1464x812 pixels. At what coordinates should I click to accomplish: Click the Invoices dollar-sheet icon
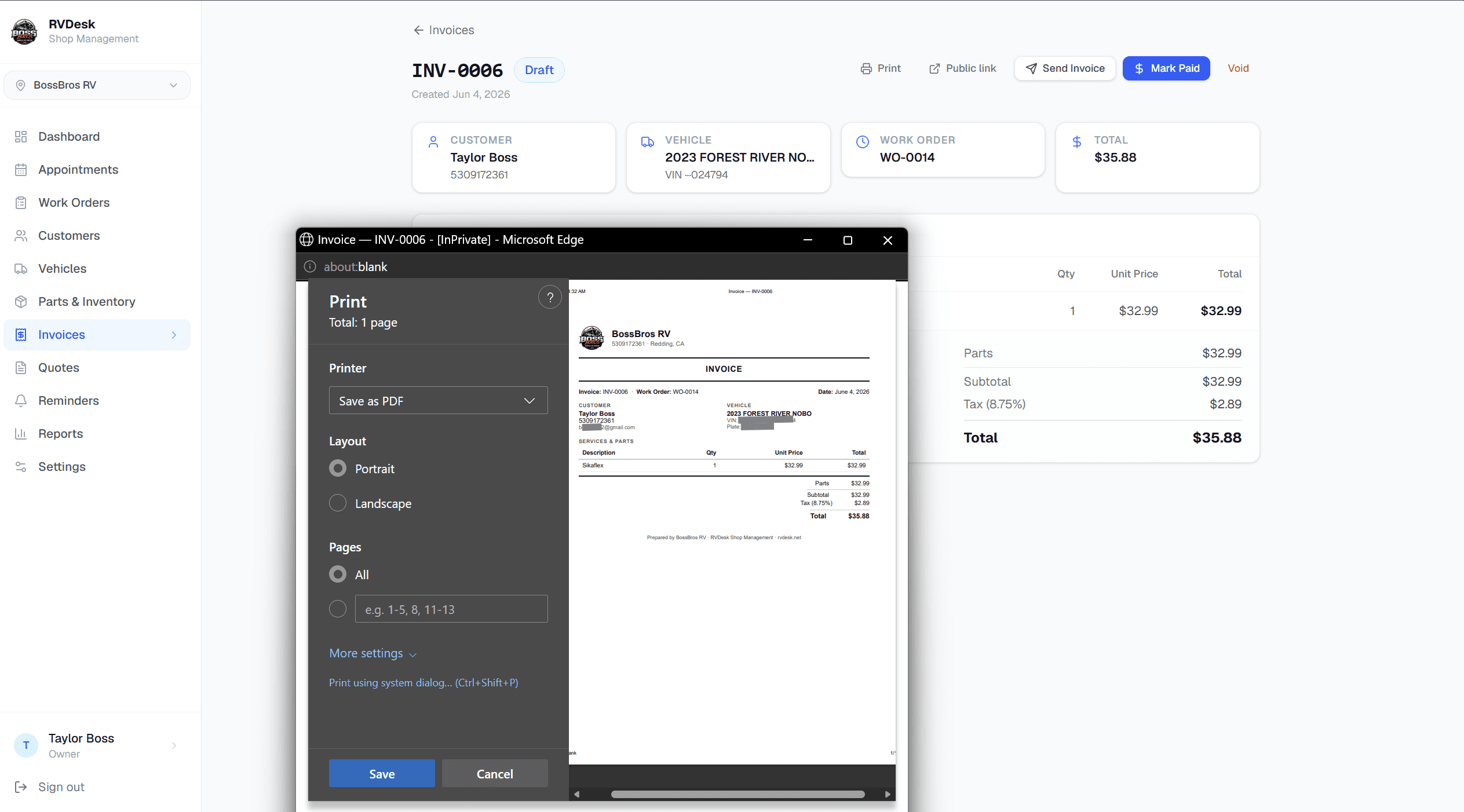click(x=21, y=335)
